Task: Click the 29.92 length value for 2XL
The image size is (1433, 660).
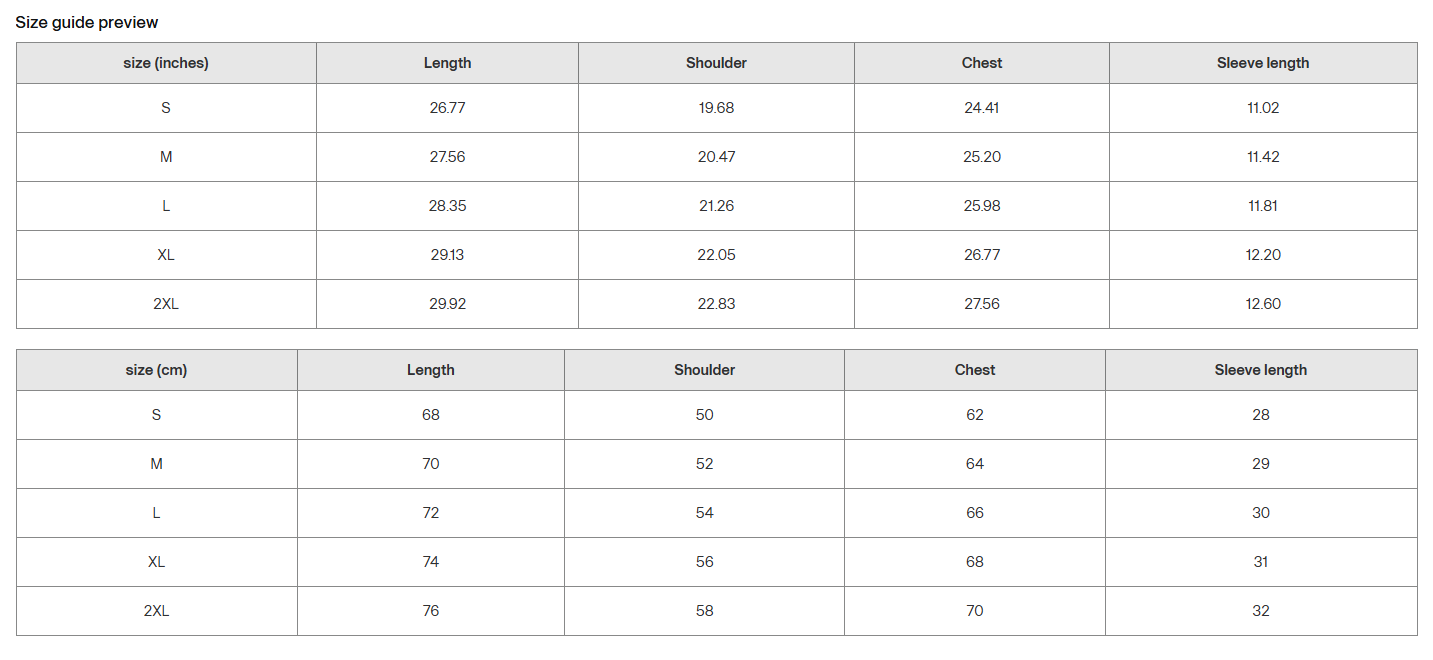Action: coord(447,304)
